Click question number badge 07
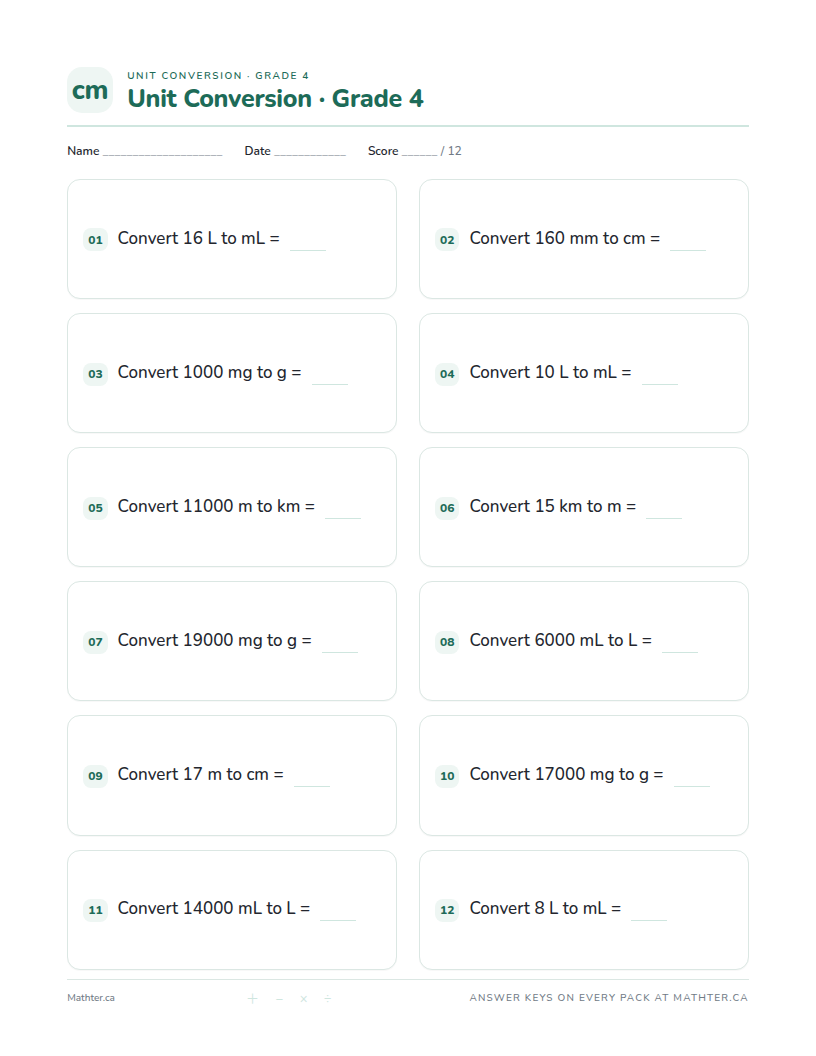Screen dimensions: 816x1056 click(x=95, y=641)
